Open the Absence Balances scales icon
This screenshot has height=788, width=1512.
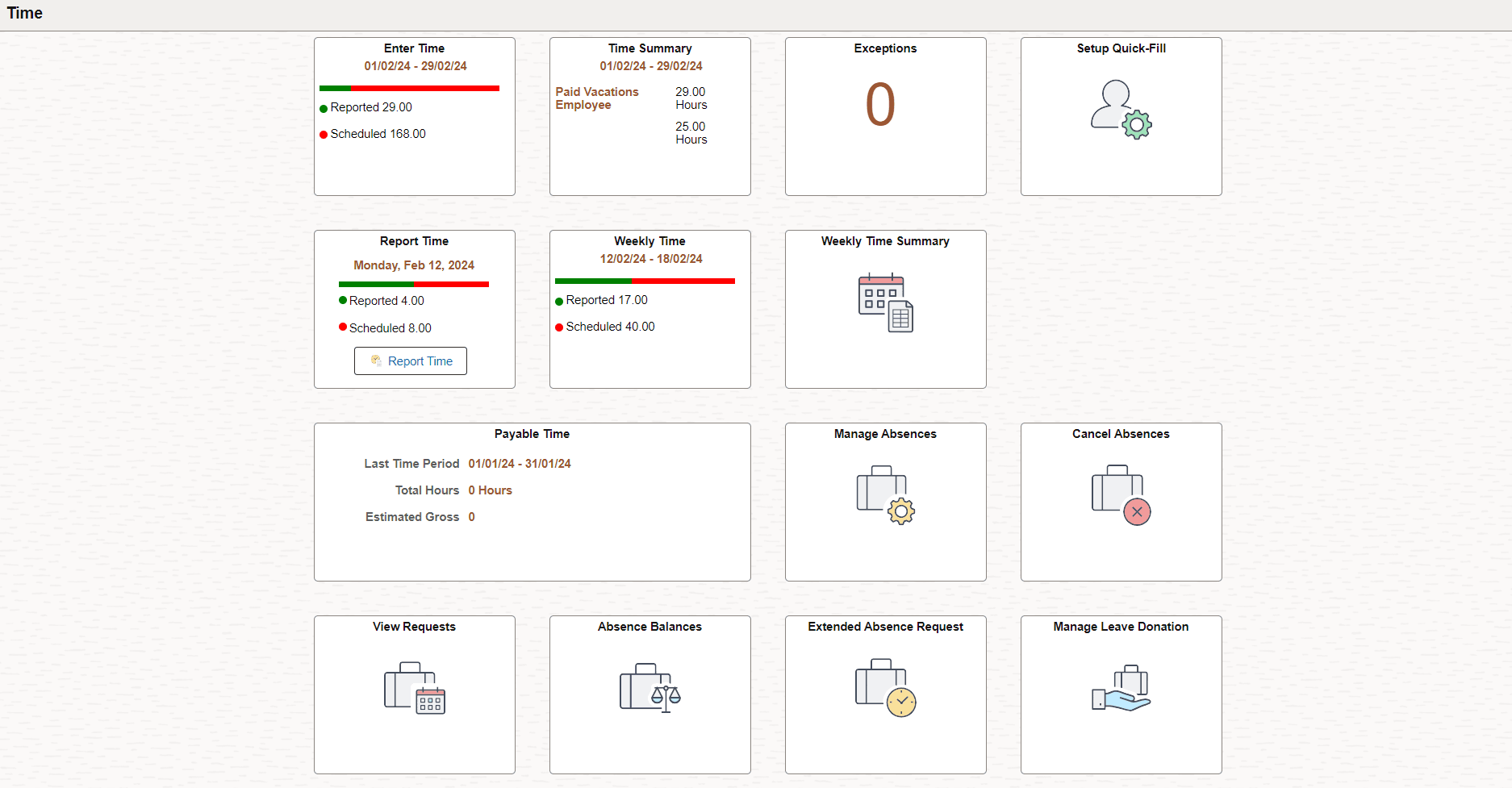pyautogui.click(x=649, y=688)
